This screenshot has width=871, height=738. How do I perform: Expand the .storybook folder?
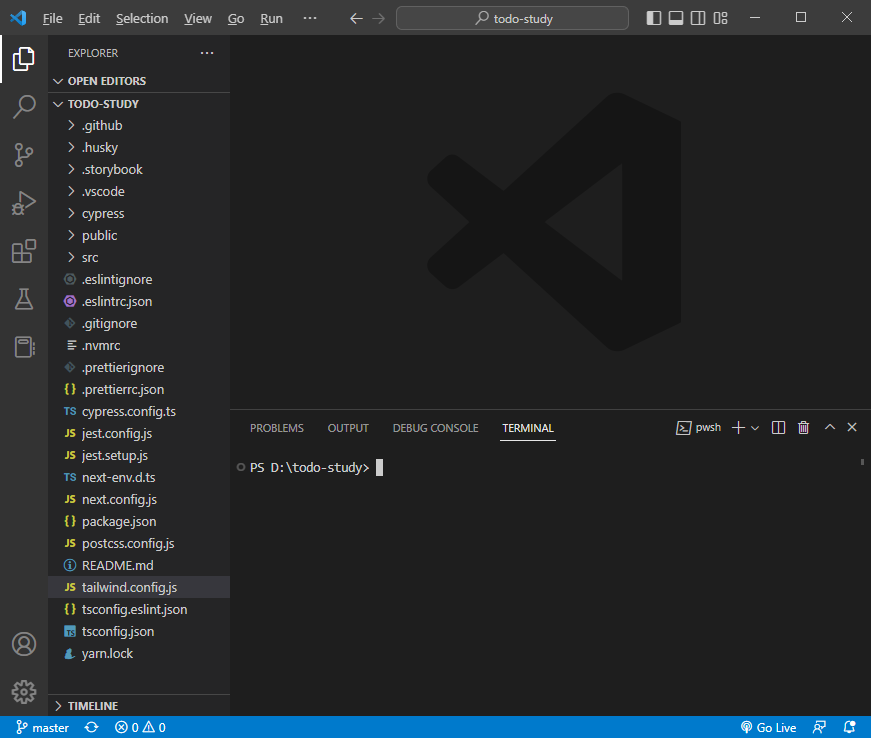click(139, 169)
